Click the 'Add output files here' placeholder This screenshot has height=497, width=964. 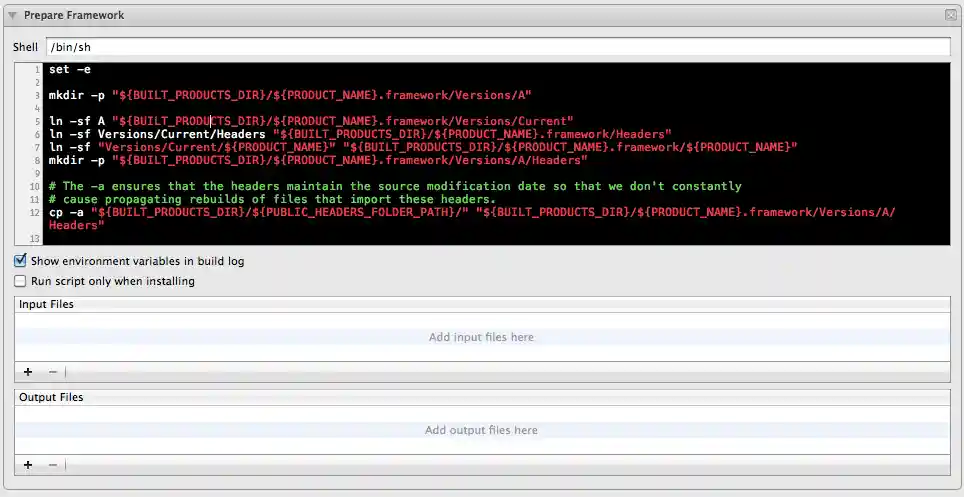tap(481, 430)
